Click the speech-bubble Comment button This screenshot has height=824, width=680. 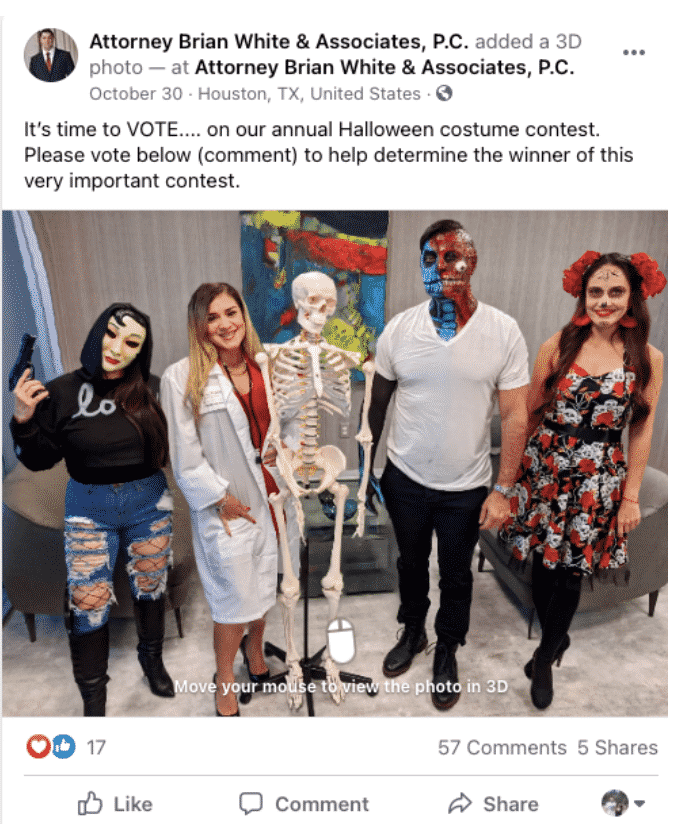click(x=304, y=804)
